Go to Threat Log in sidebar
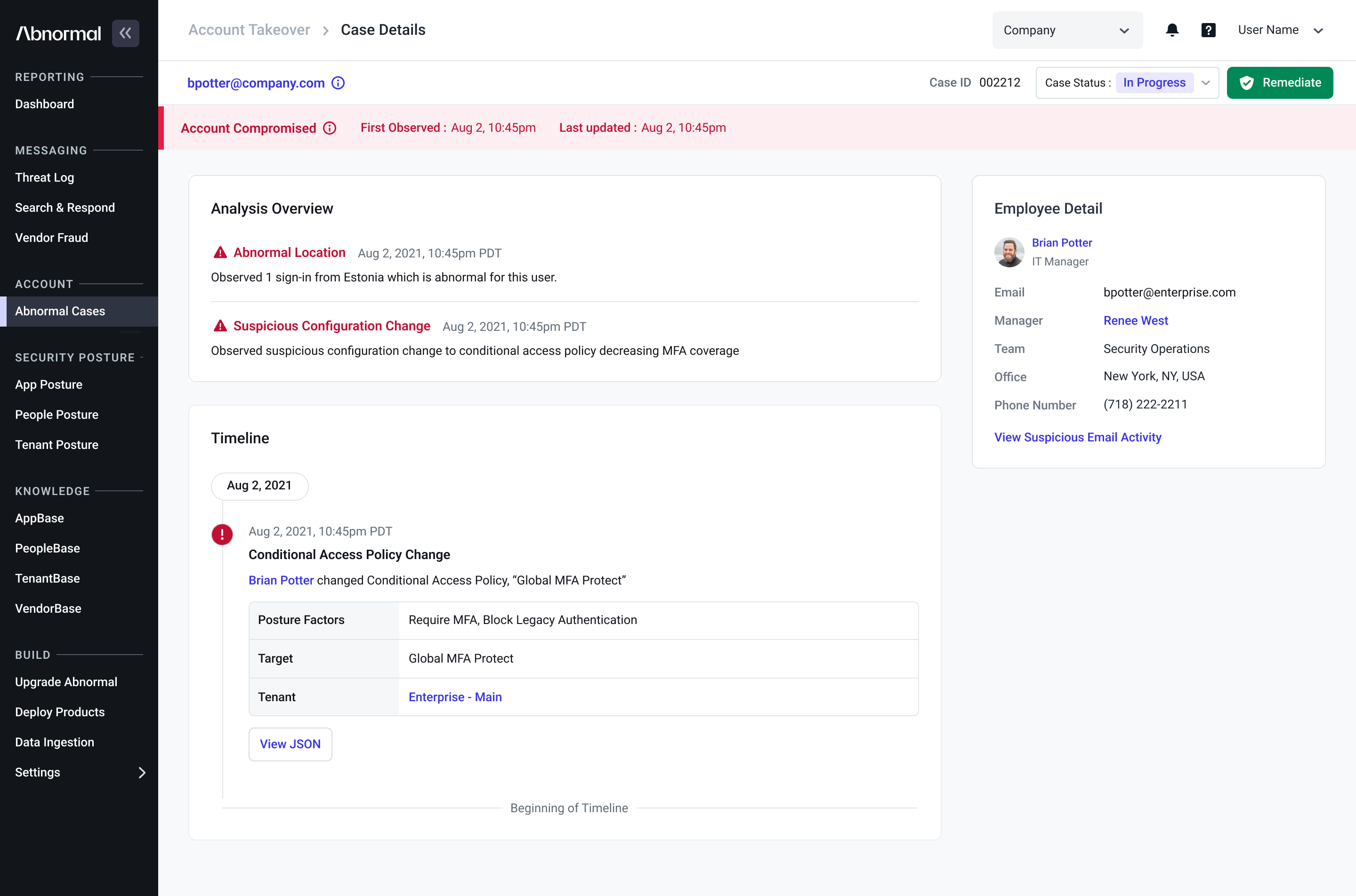Screen dimensions: 1356x896 (x=45, y=177)
